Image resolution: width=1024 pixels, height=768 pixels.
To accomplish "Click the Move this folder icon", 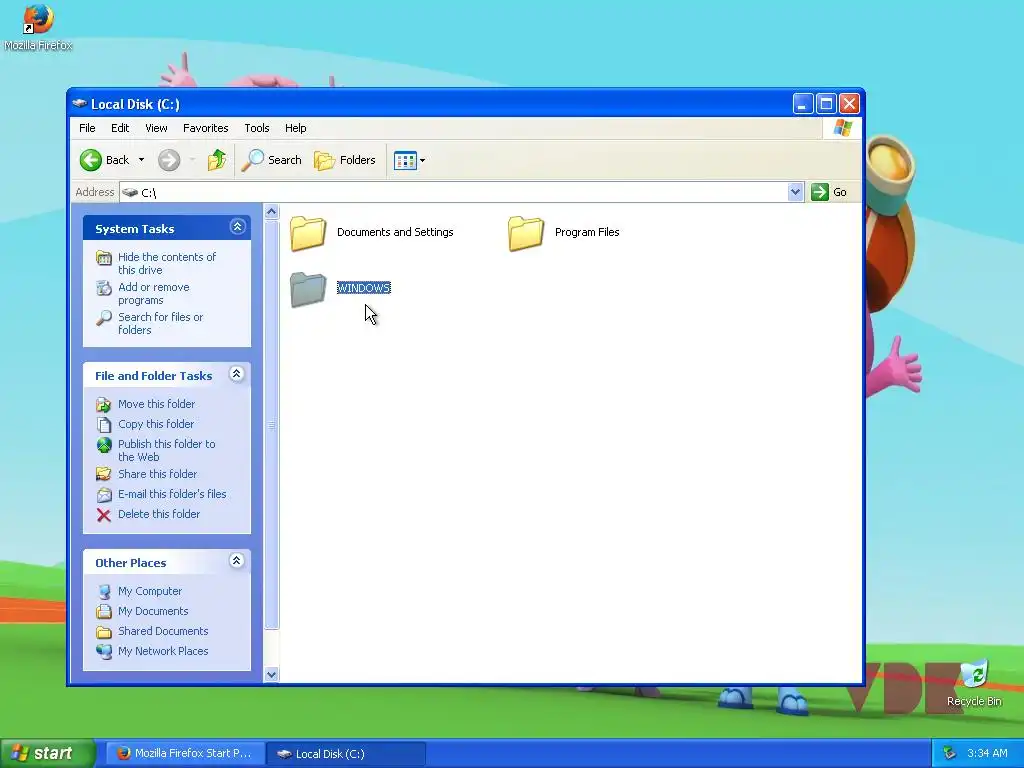I will pyautogui.click(x=104, y=405).
